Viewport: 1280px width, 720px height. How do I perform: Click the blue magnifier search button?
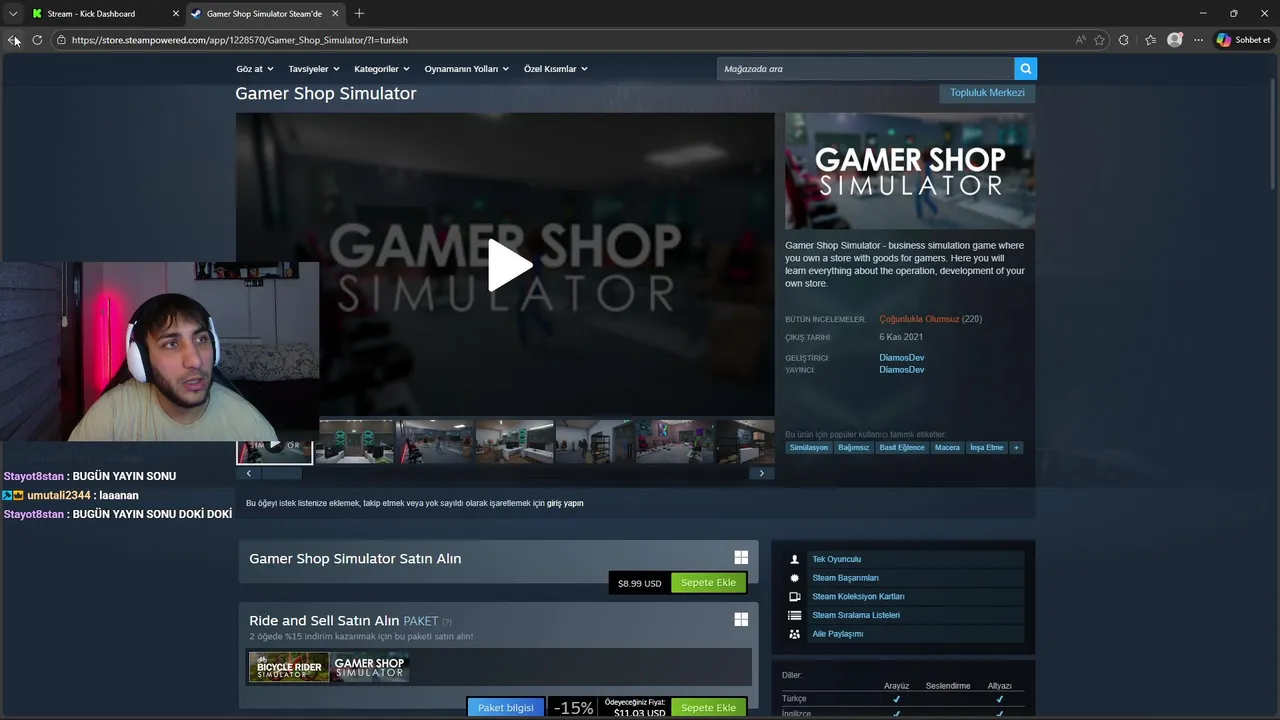1025,69
